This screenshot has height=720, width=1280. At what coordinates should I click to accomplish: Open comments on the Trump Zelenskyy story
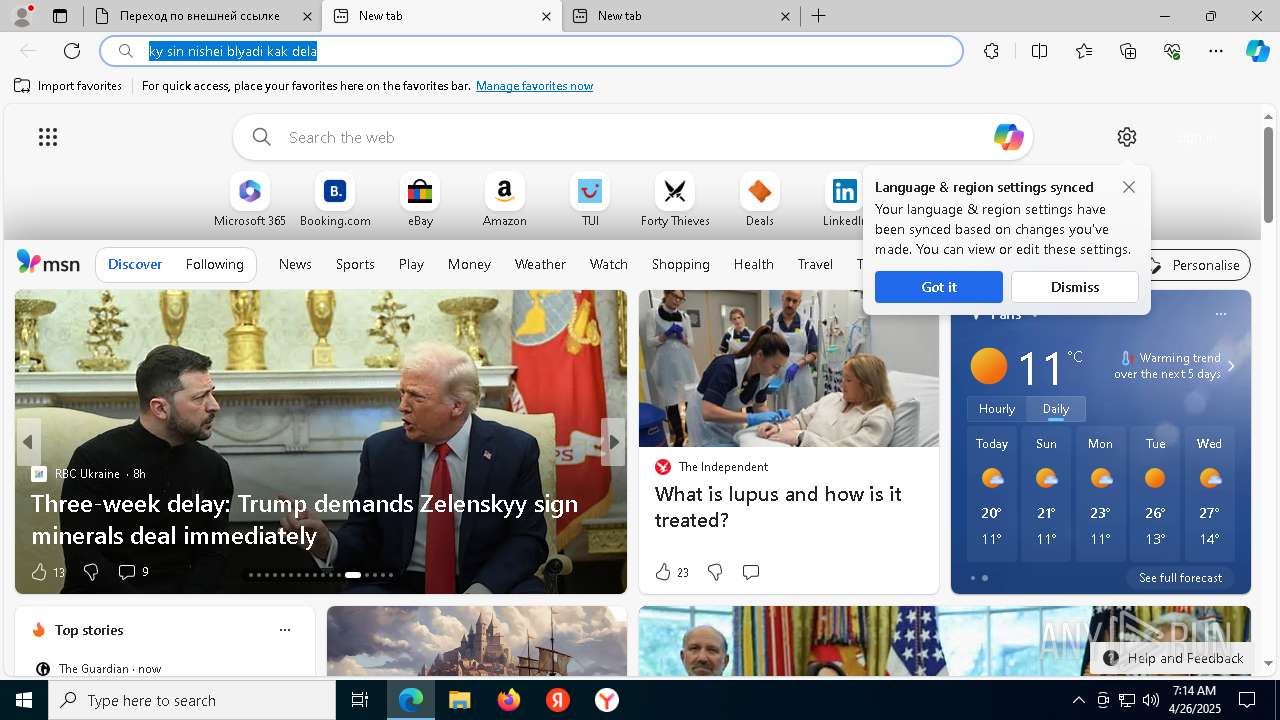pos(127,572)
